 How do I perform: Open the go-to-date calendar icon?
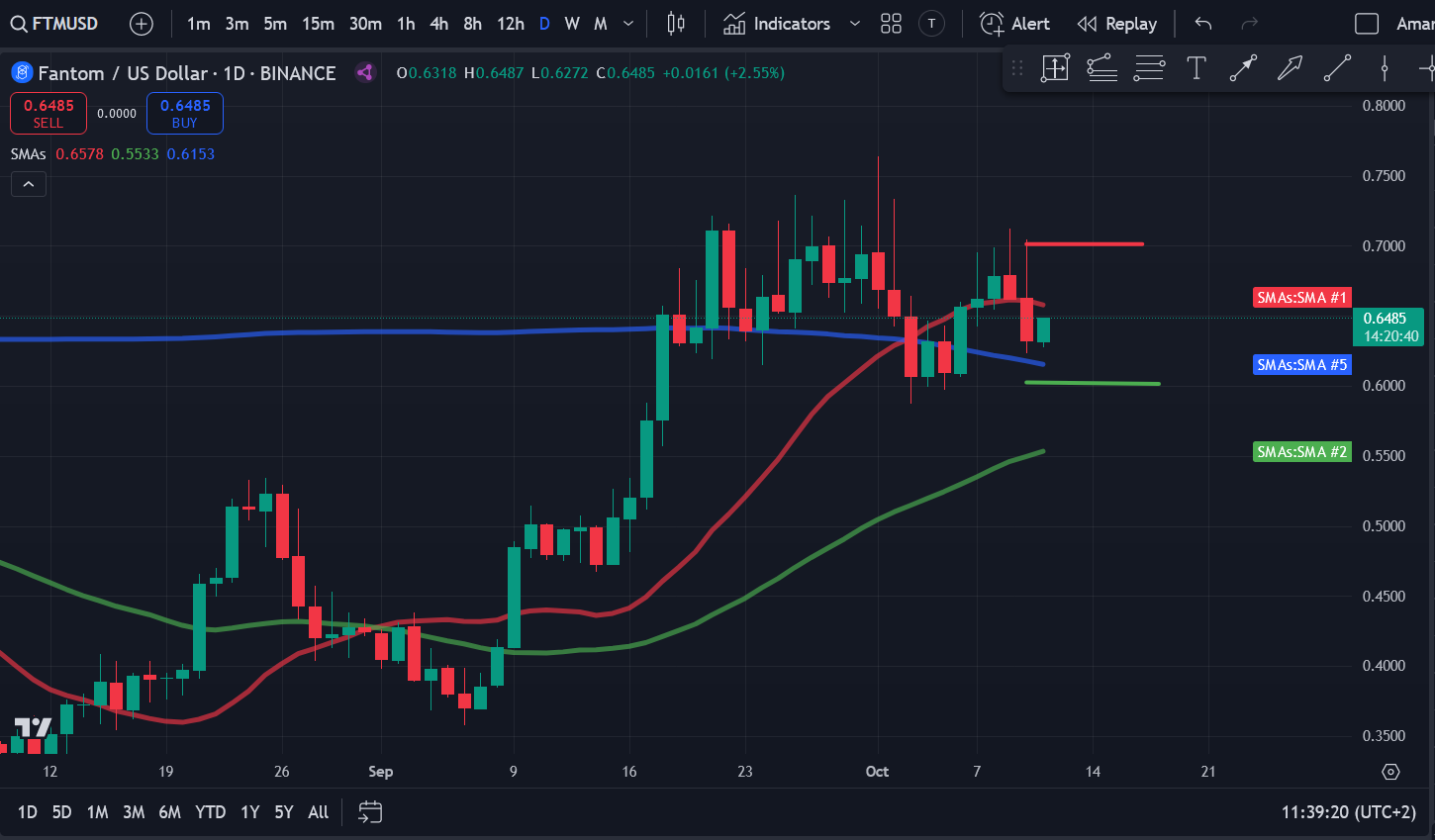(x=370, y=812)
